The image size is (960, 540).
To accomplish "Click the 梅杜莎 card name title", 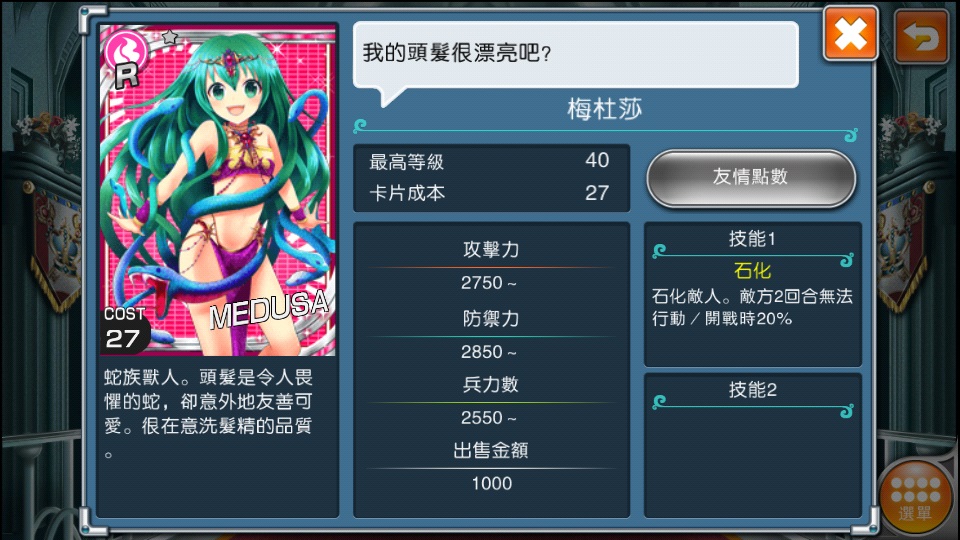I will pos(604,110).
